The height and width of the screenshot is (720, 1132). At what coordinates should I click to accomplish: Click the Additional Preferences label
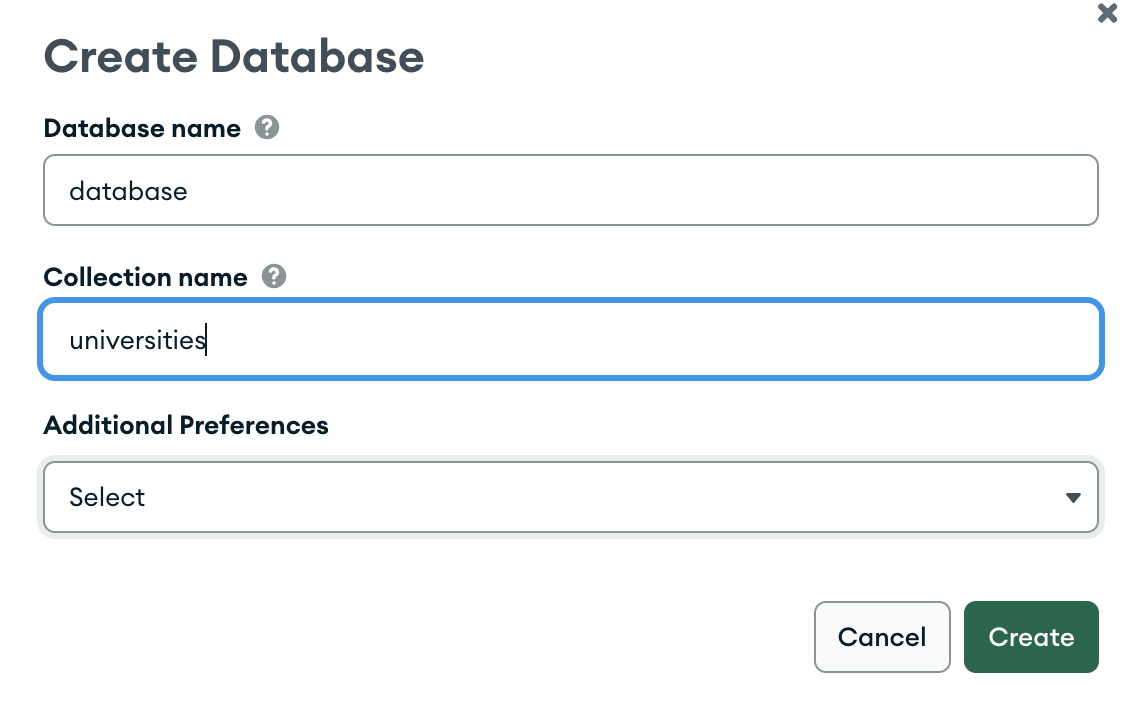coord(186,425)
